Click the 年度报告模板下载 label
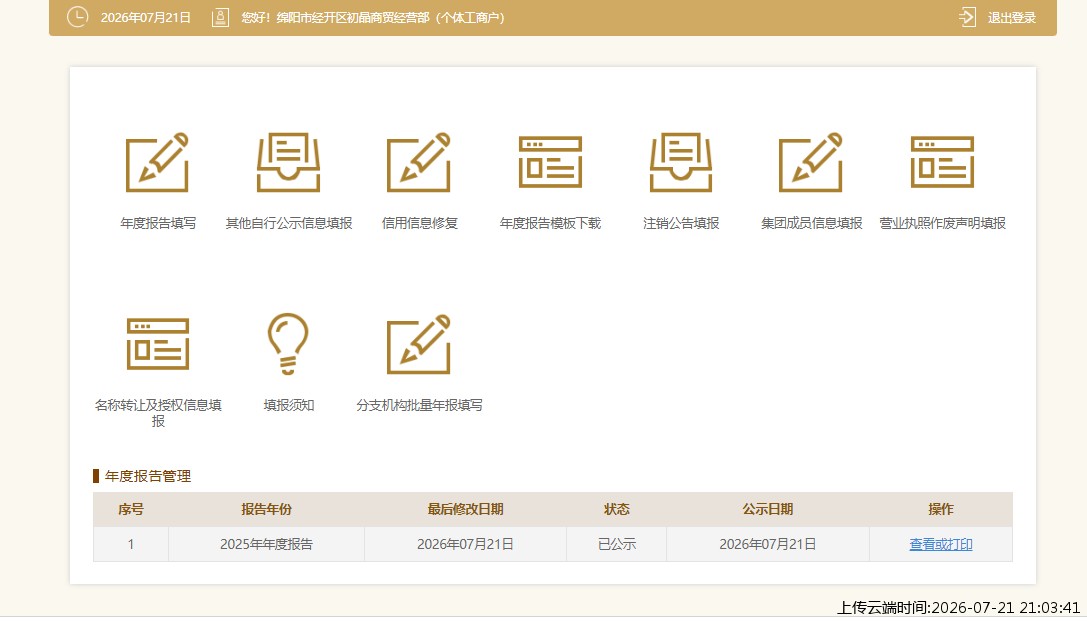Screen dimensions: 1087x621 point(550,223)
